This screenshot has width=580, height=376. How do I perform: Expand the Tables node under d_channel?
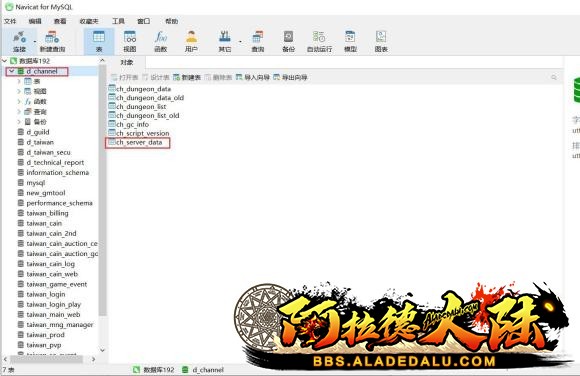tap(19, 81)
